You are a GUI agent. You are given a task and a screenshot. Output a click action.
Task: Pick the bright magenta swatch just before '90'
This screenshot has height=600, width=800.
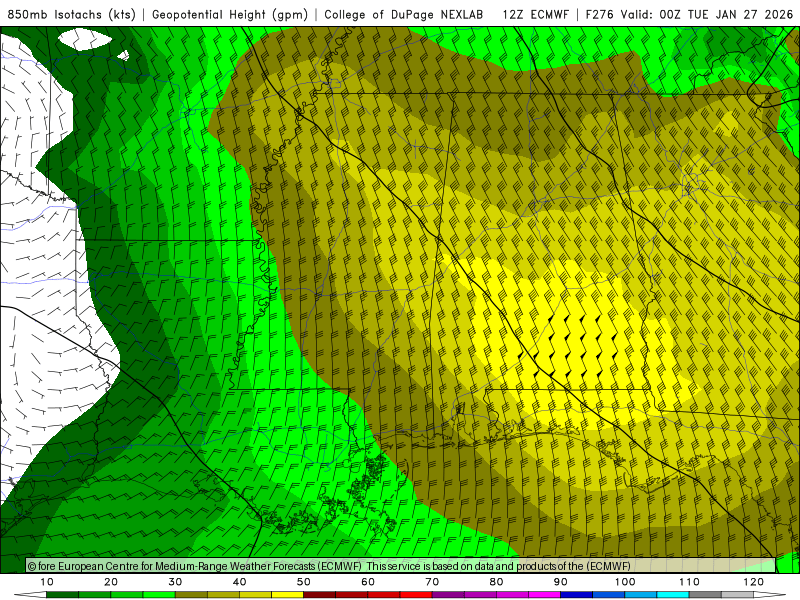pyautogui.click(x=544, y=595)
